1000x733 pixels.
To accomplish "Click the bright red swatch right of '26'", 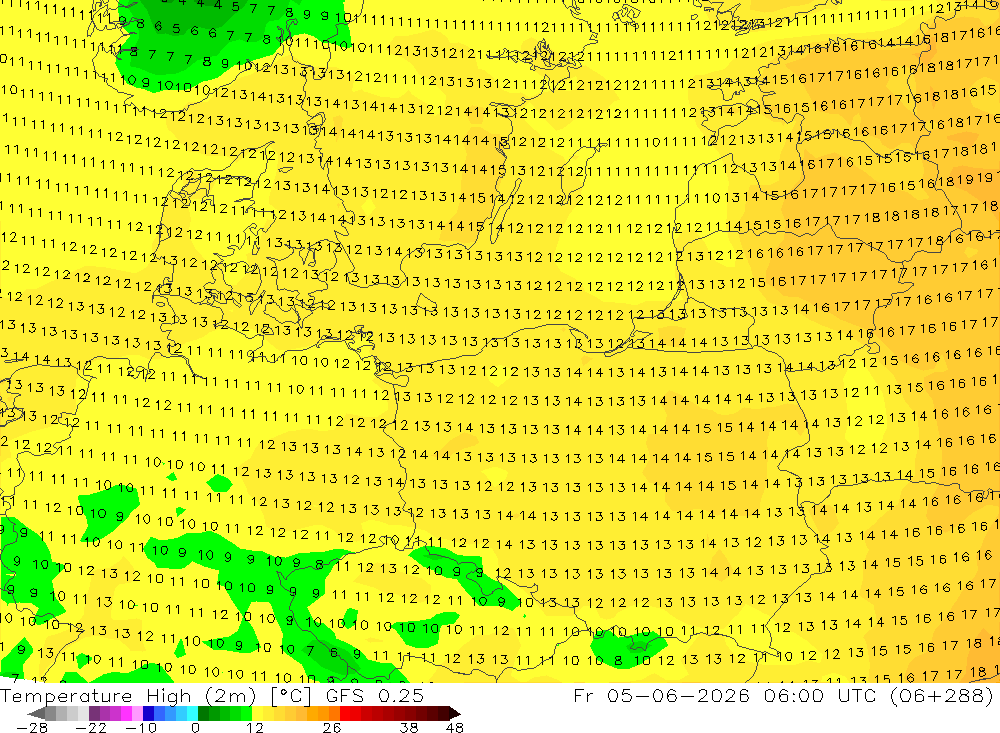I will coord(345,713).
